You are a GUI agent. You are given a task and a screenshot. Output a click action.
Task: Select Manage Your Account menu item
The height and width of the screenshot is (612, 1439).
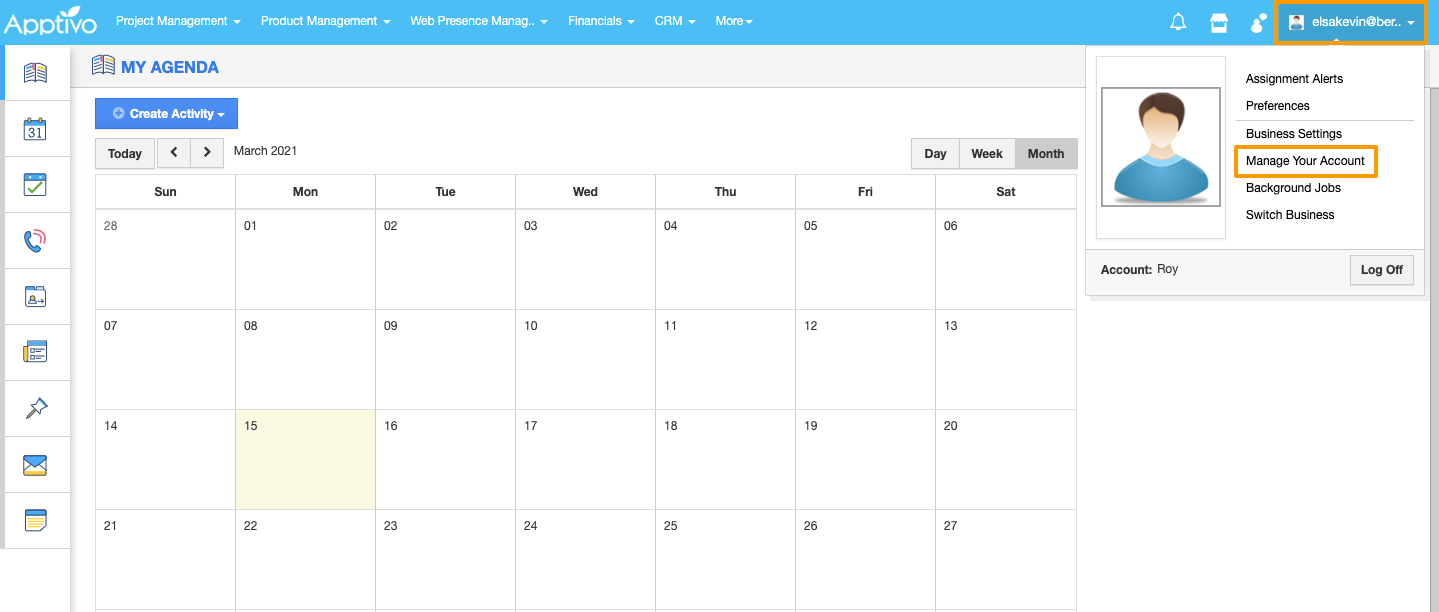(x=1305, y=161)
